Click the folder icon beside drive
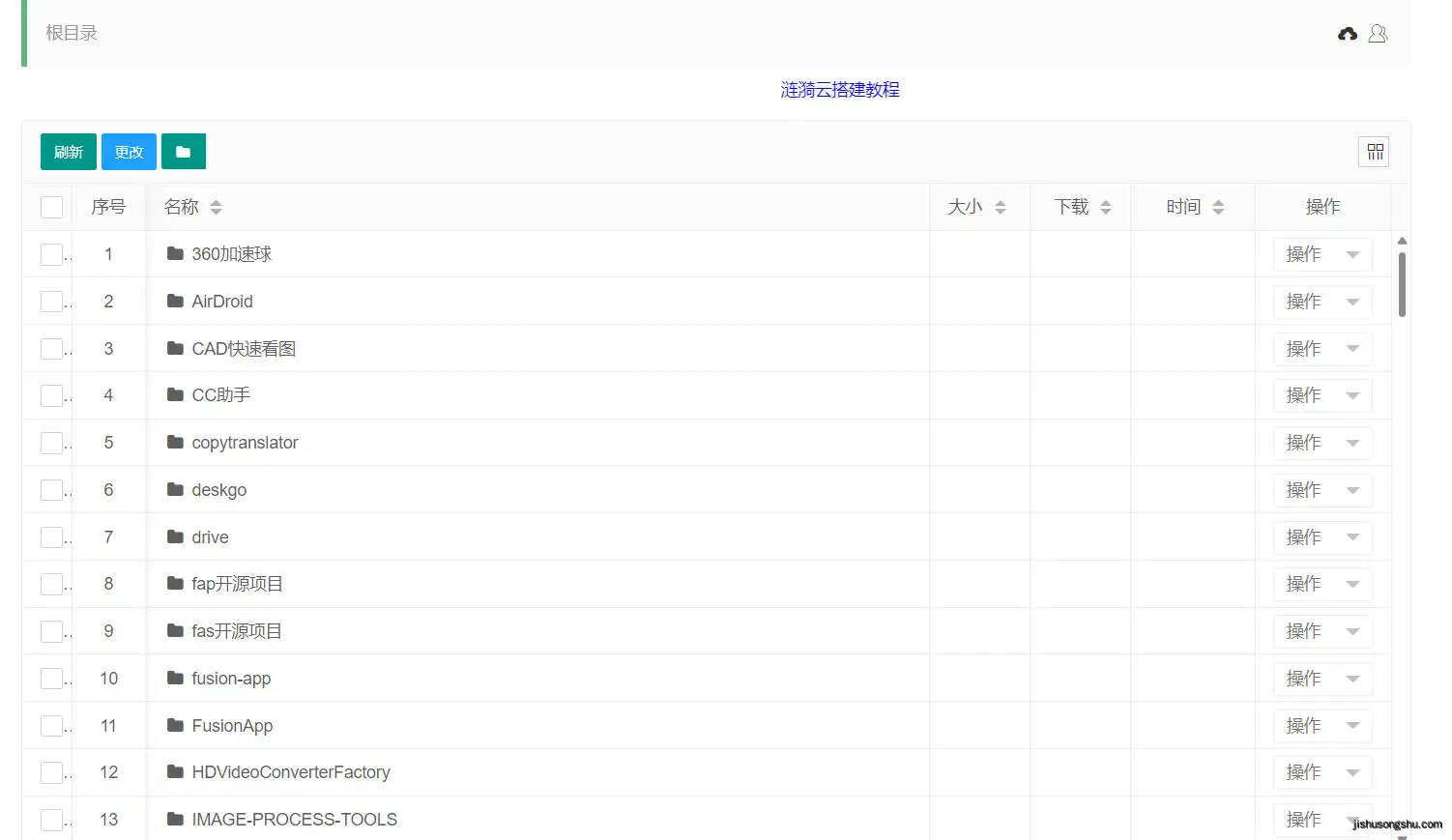 [x=175, y=537]
